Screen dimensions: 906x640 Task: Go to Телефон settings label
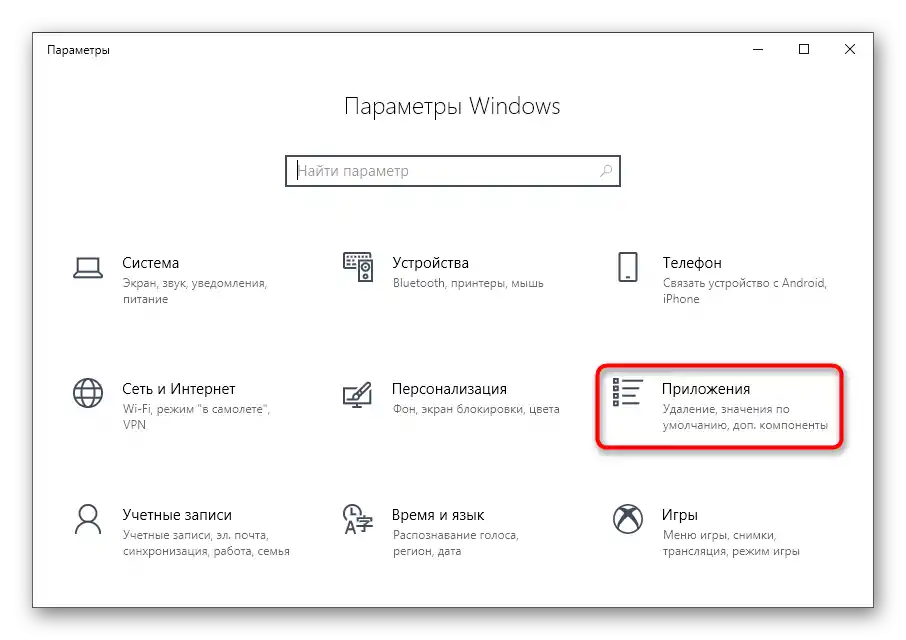point(692,263)
